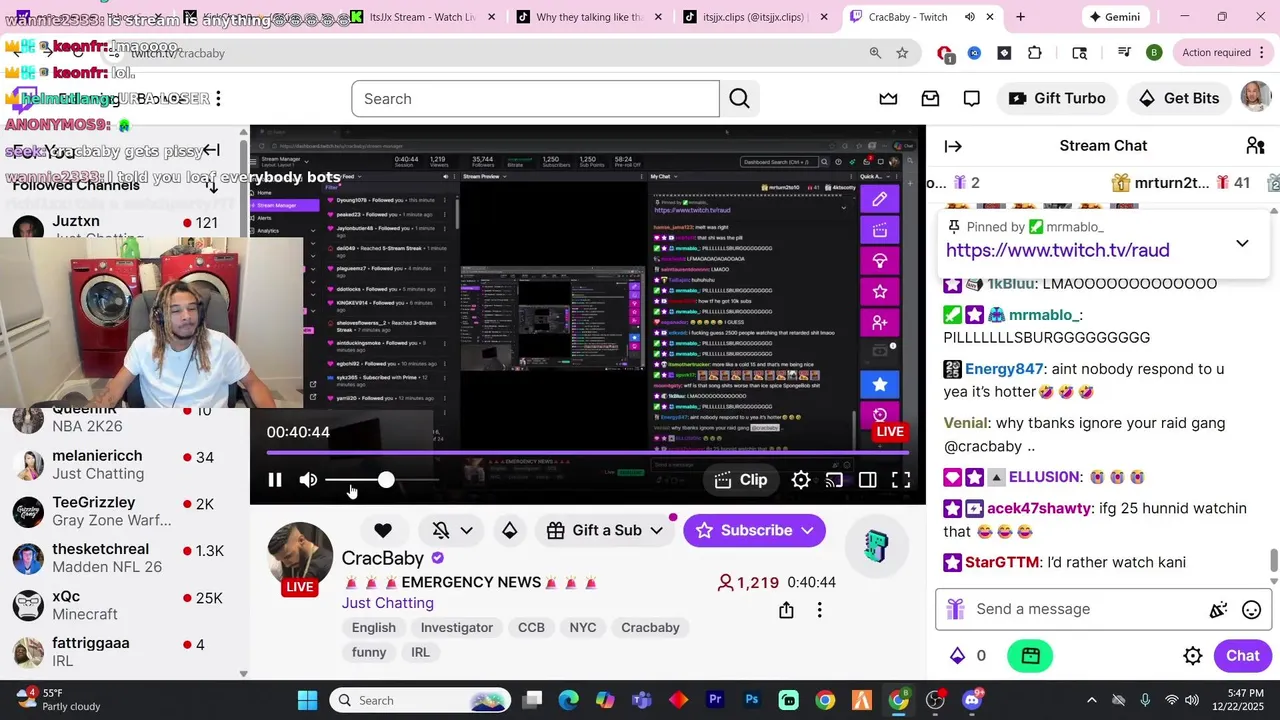This screenshot has width=1280, height=720.
Task: Bookmark this page with star icon
Action: 902,53
